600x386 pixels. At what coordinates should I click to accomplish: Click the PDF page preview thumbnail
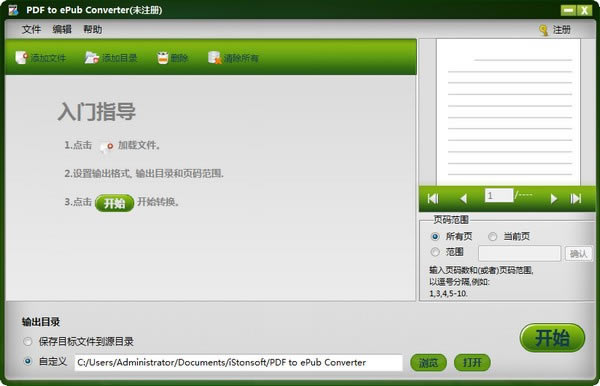pos(508,112)
